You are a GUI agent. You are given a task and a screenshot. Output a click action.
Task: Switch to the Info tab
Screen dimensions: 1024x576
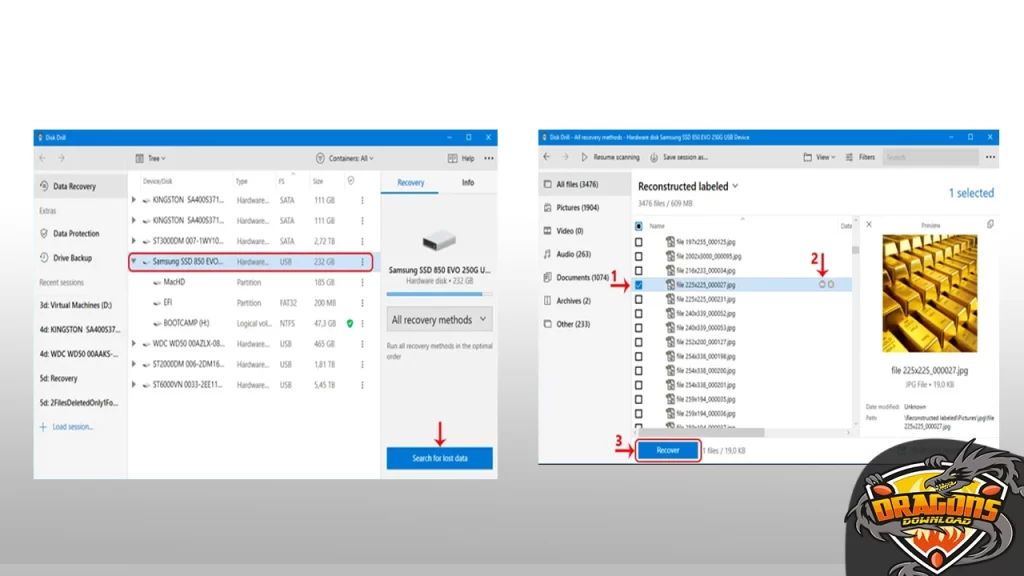coord(468,183)
